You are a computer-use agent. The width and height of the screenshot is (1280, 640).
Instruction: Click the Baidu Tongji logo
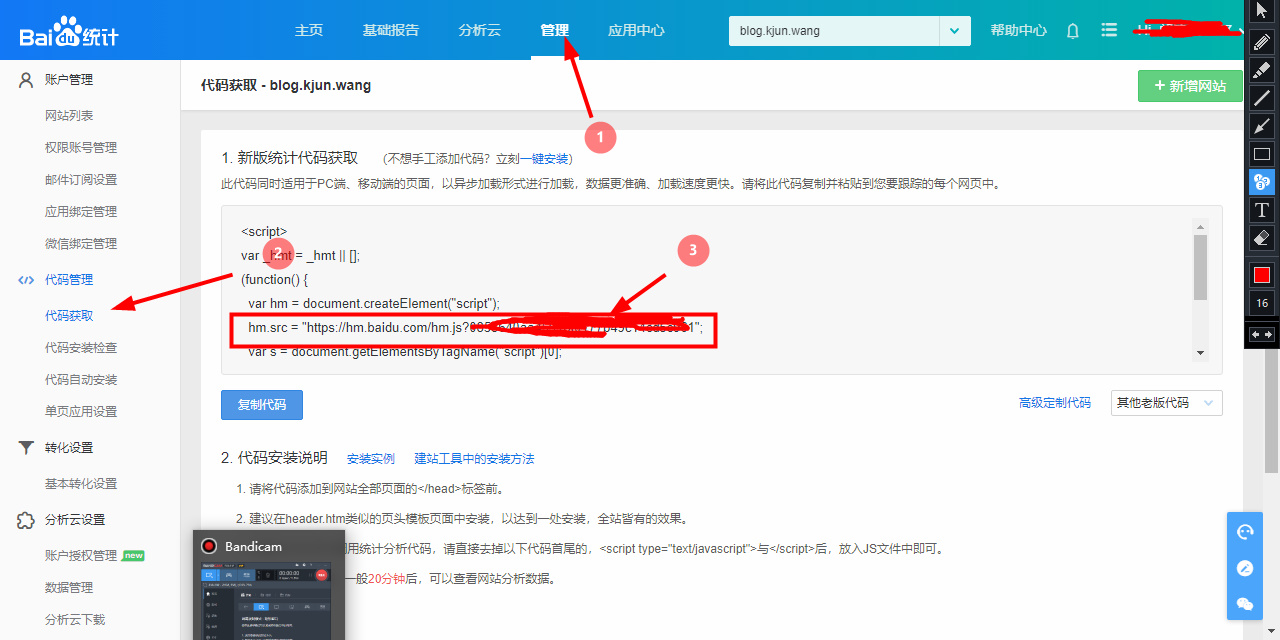tap(69, 31)
